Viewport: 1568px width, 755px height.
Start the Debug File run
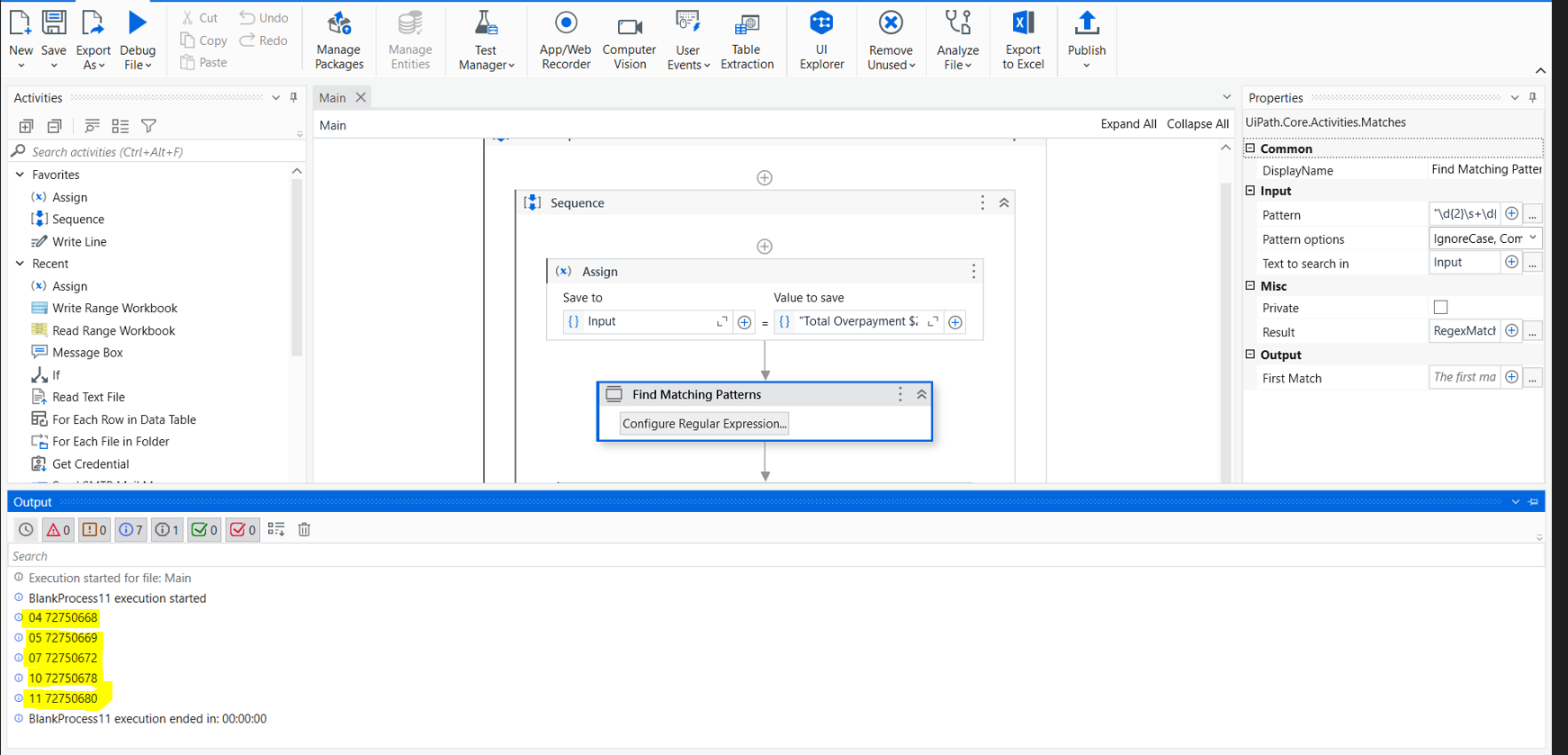tap(137, 39)
